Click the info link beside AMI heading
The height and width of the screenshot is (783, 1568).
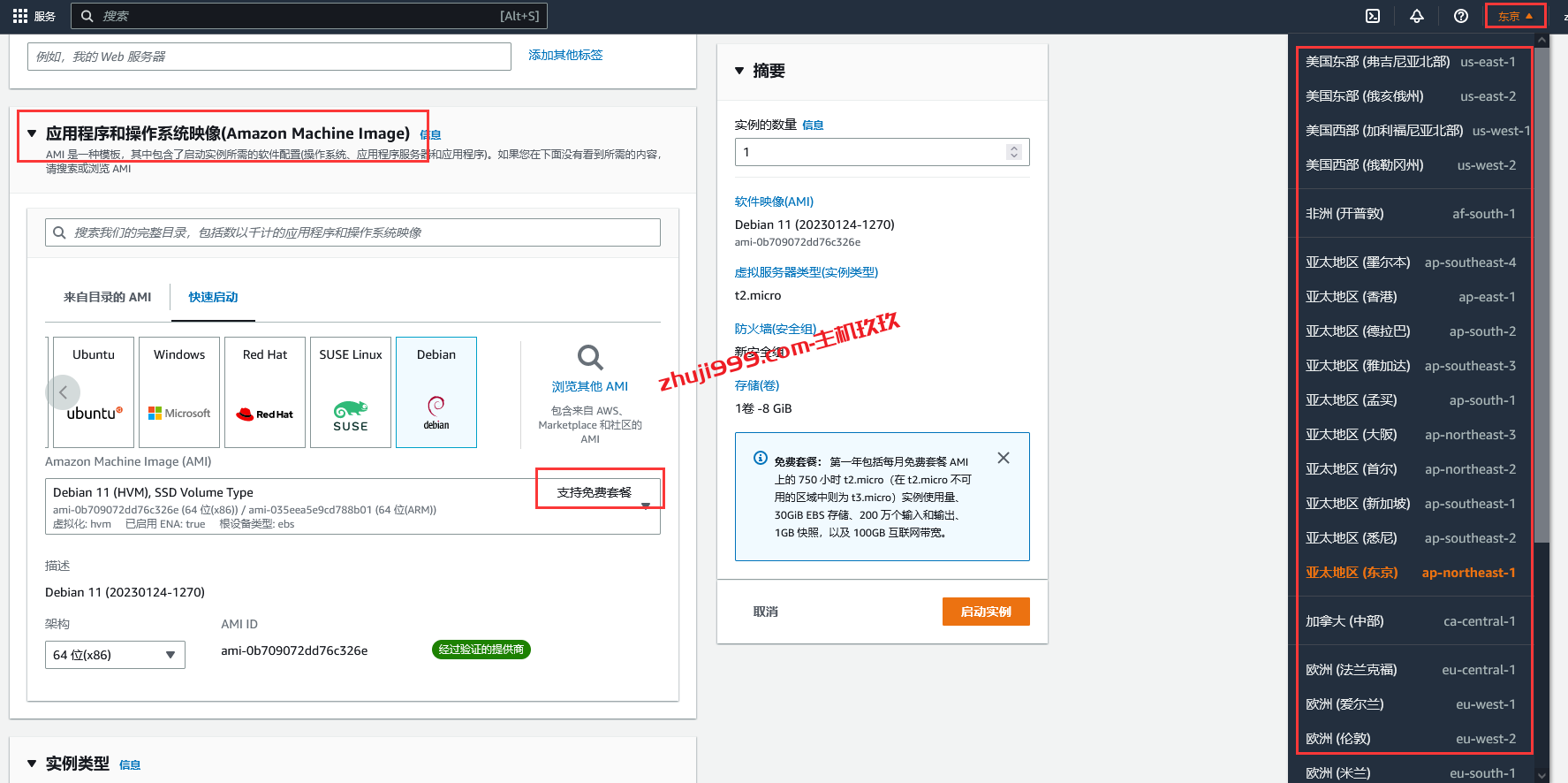tap(430, 134)
